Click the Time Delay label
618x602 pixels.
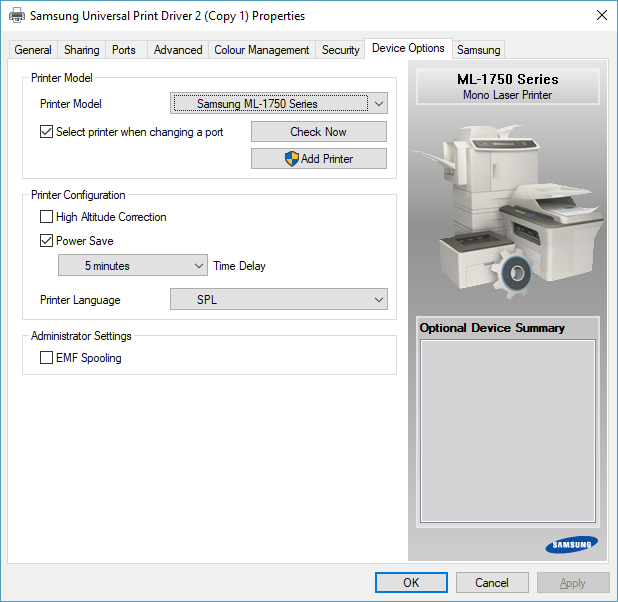tap(239, 266)
